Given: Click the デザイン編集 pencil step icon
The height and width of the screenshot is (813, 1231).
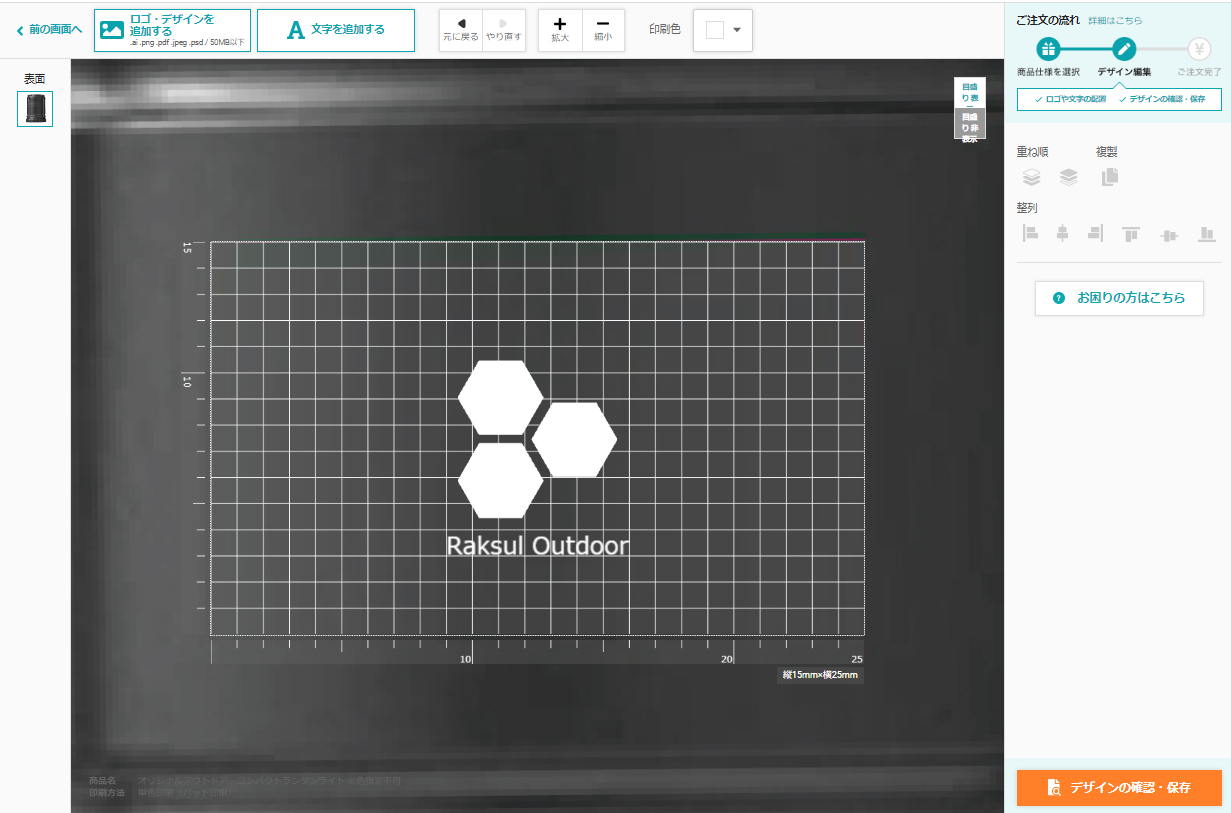Looking at the screenshot, I should click(1124, 50).
